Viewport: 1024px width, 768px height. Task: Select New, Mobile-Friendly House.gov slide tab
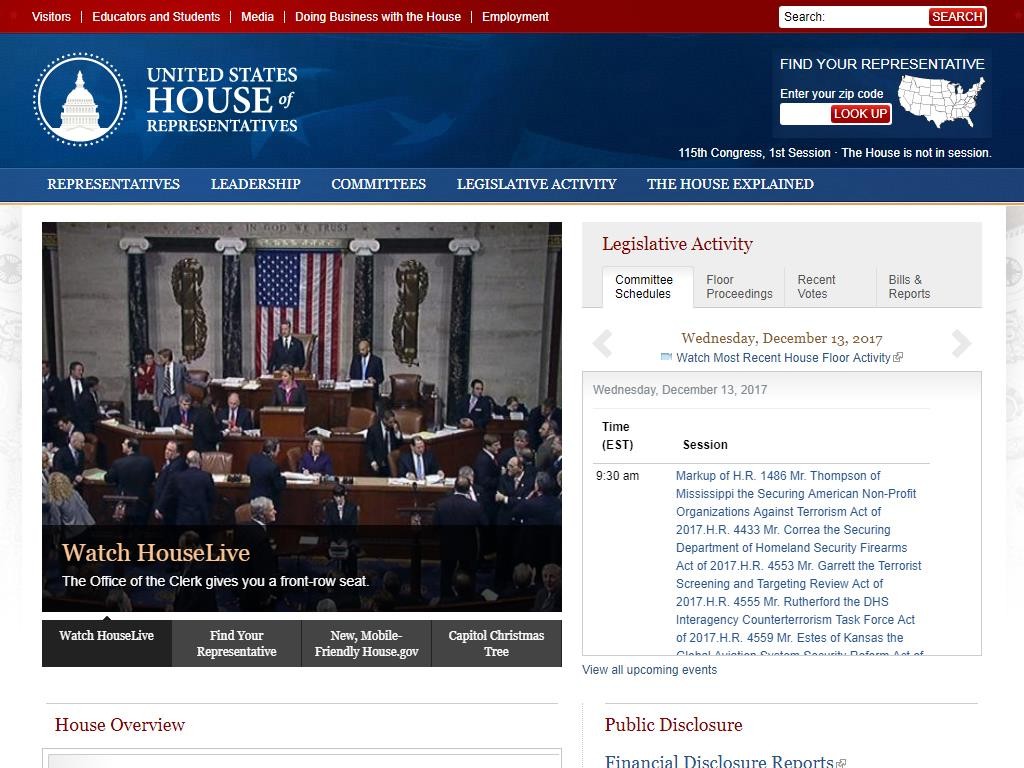[366, 643]
